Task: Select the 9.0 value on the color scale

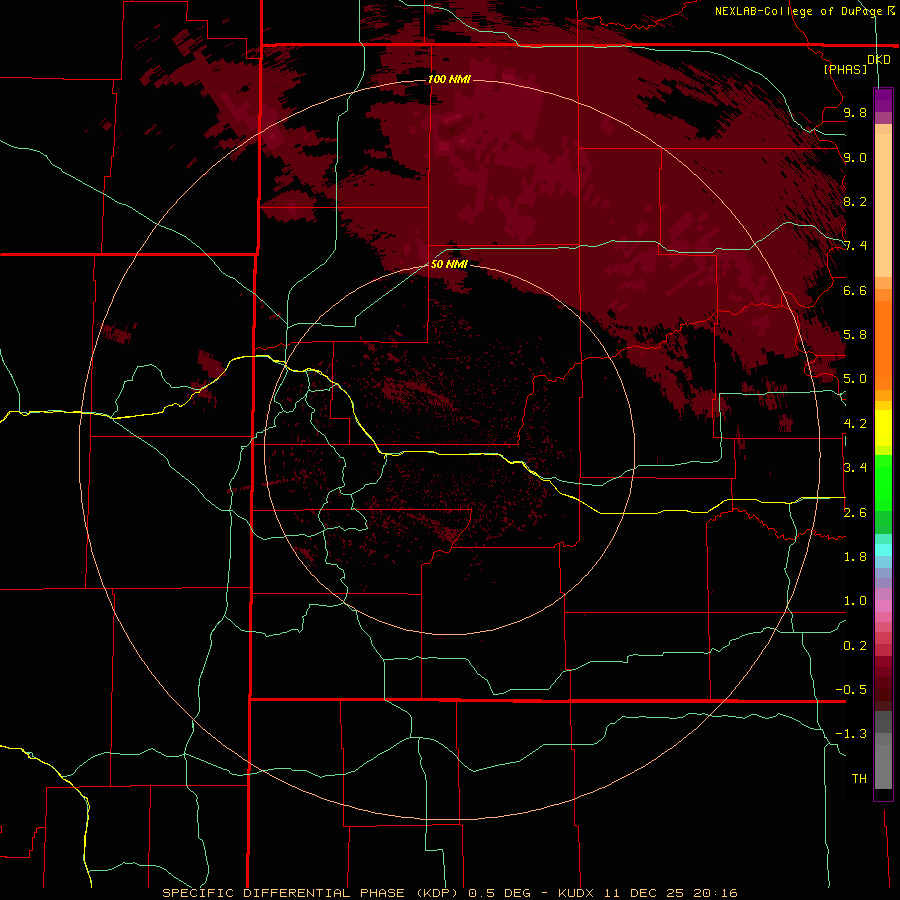Action: (x=855, y=157)
